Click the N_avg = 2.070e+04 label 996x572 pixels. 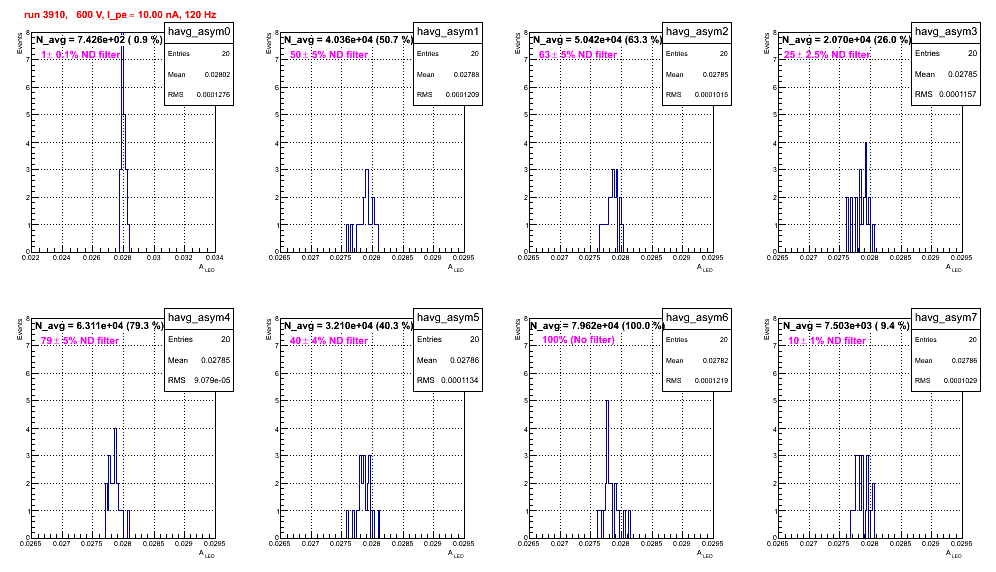click(x=846, y=40)
